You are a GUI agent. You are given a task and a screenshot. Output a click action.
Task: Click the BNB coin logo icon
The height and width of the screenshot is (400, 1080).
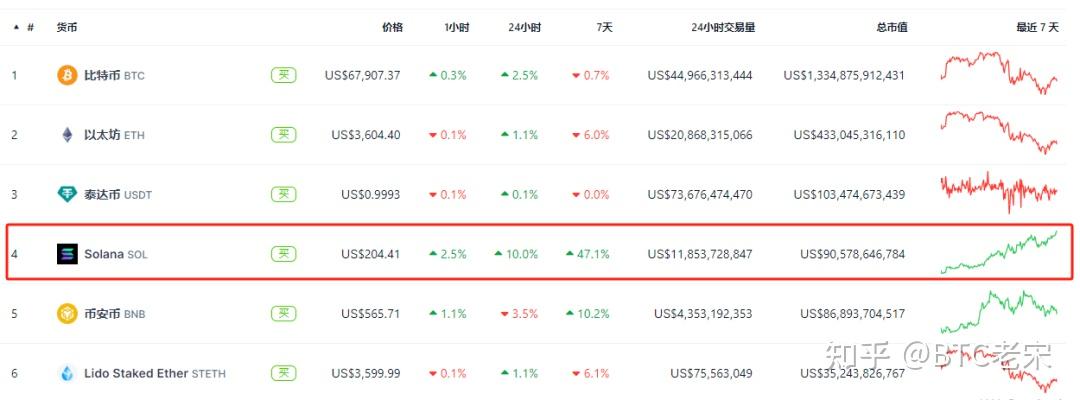pos(67,314)
